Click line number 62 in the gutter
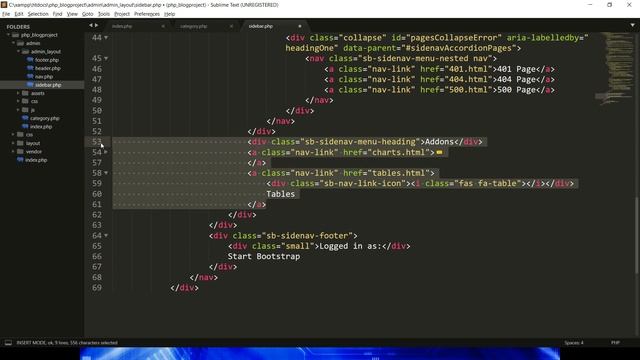 tap(97, 215)
